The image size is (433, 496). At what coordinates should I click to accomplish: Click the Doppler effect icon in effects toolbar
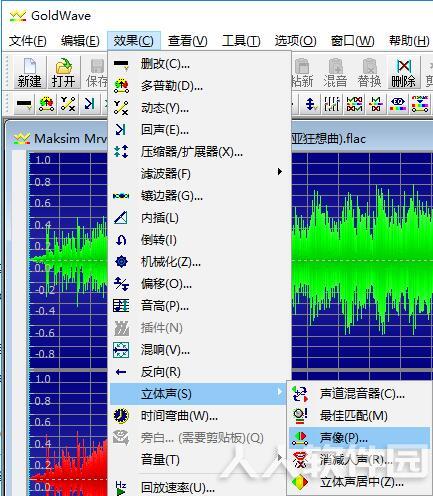click(x=47, y=104)
